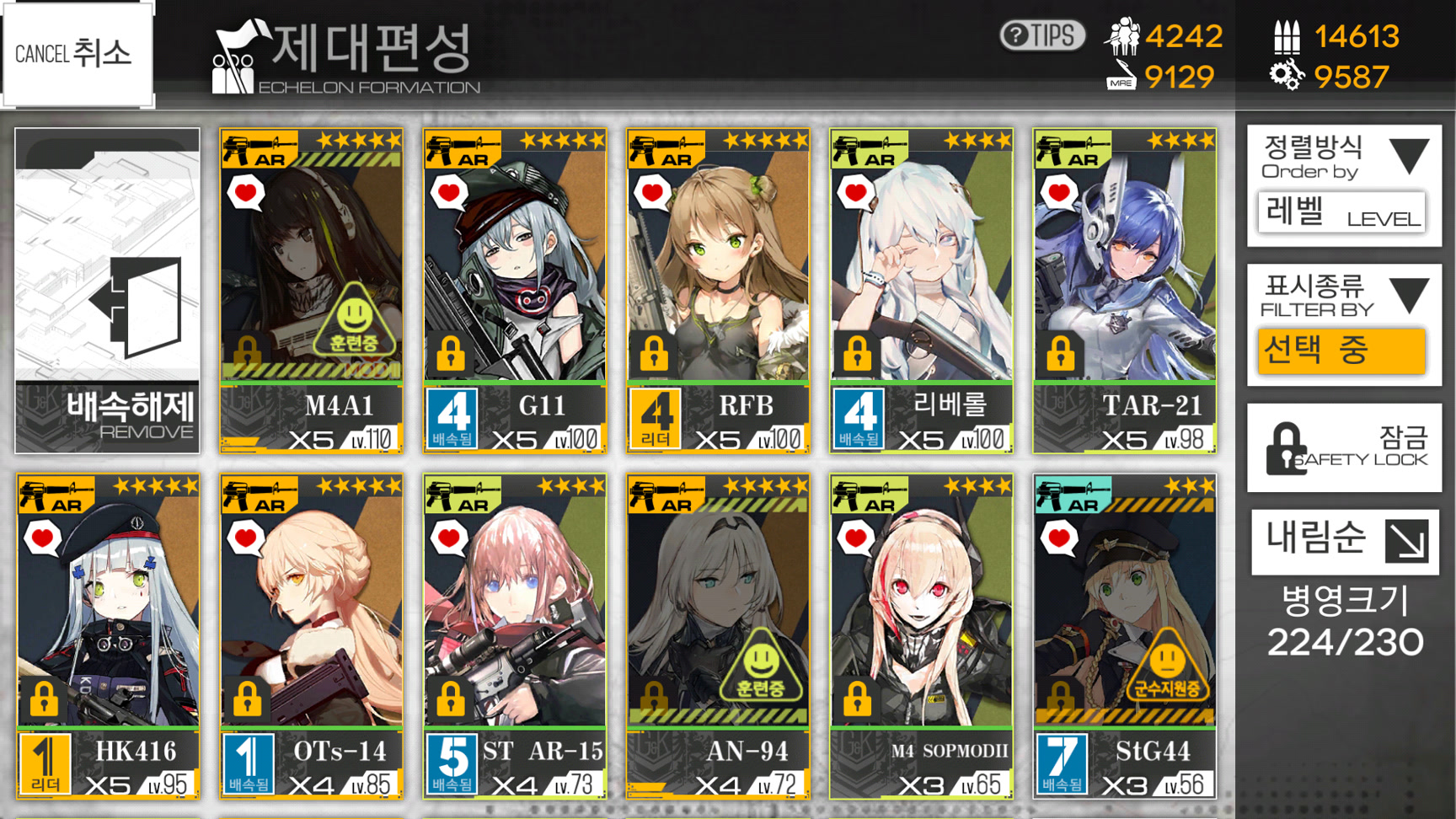Image resolution: width=1456 pixels, height=819 pixels.
Task: Select the StG44 doll card
Action: 1125,637
